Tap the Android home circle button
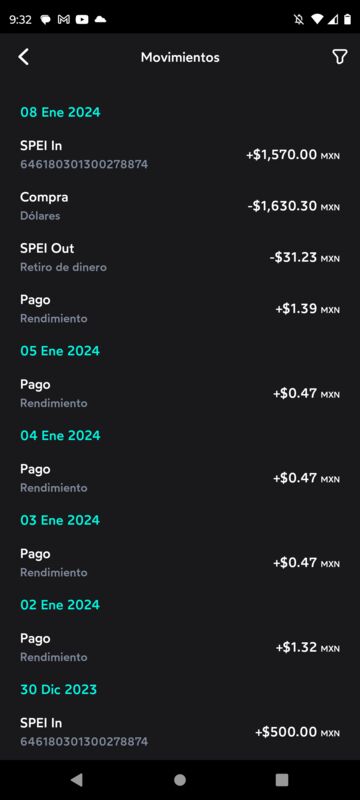 pyautogui.click(x=180, y=779)
